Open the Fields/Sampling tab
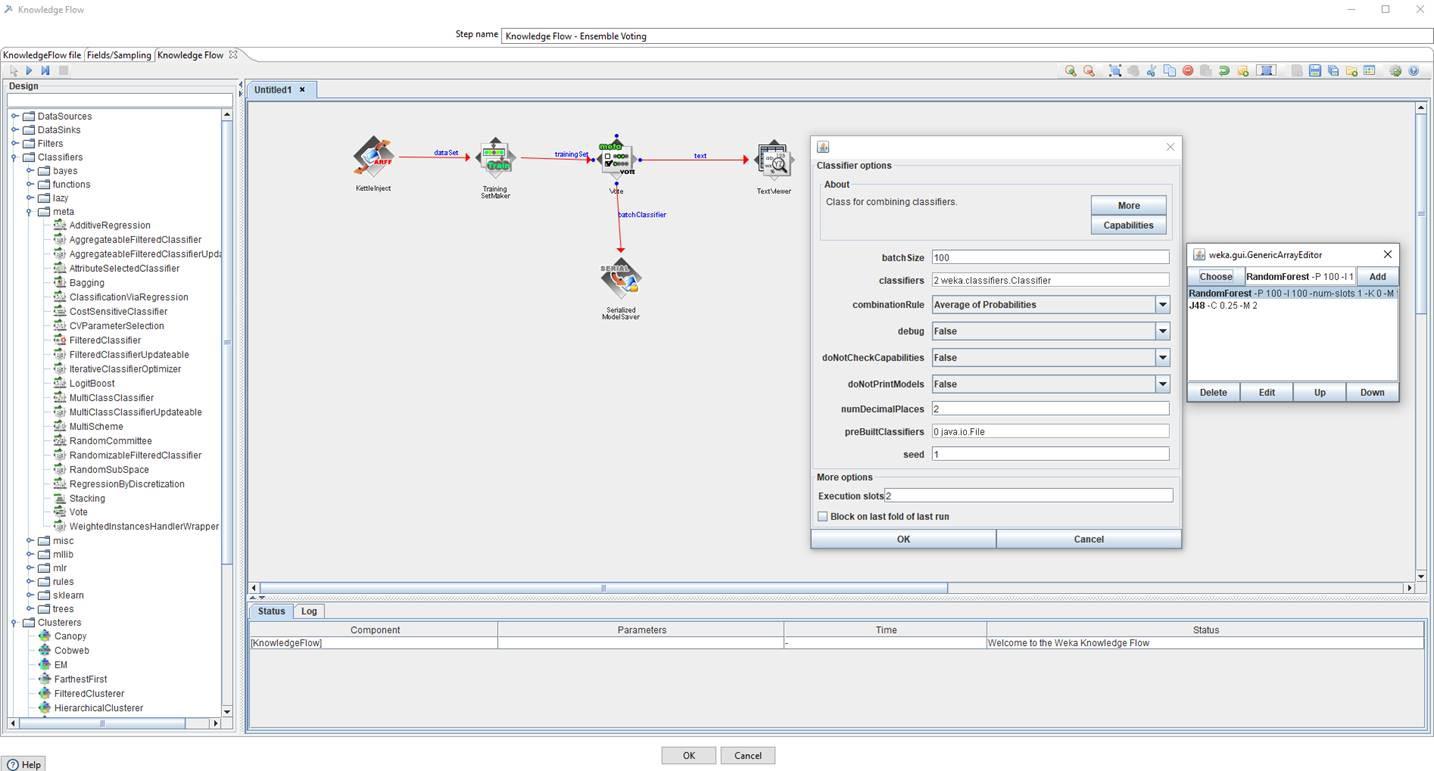The image size is (1434, 771). (x=118, y=55)
